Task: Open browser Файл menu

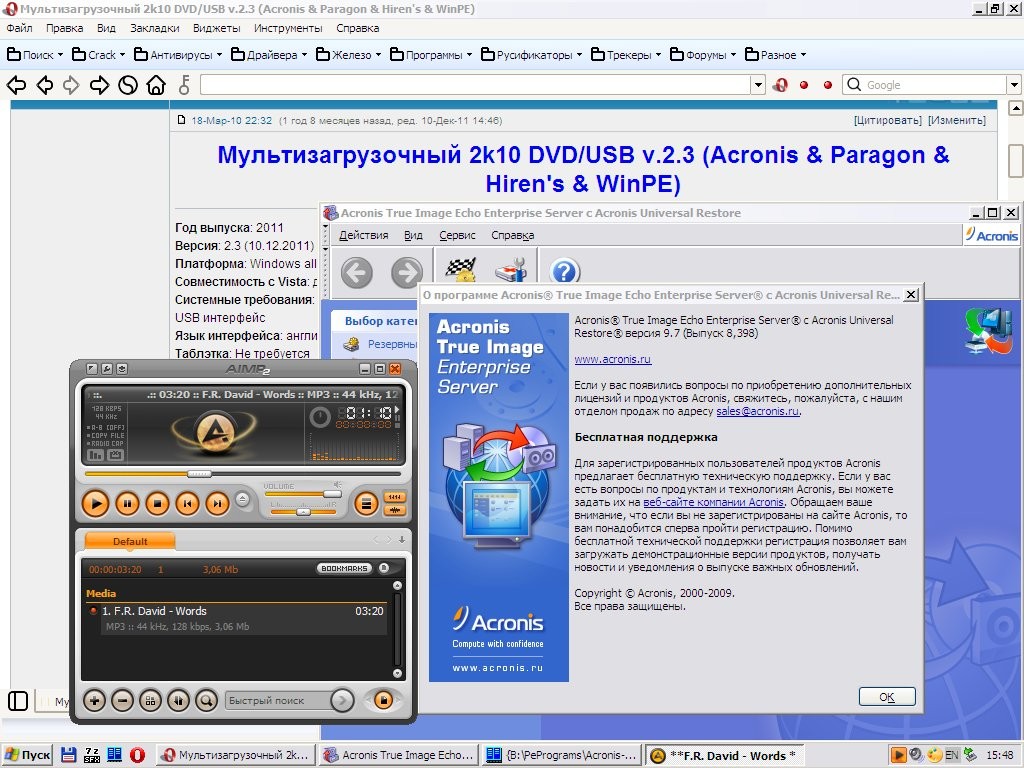Action: tap(20, 28)
